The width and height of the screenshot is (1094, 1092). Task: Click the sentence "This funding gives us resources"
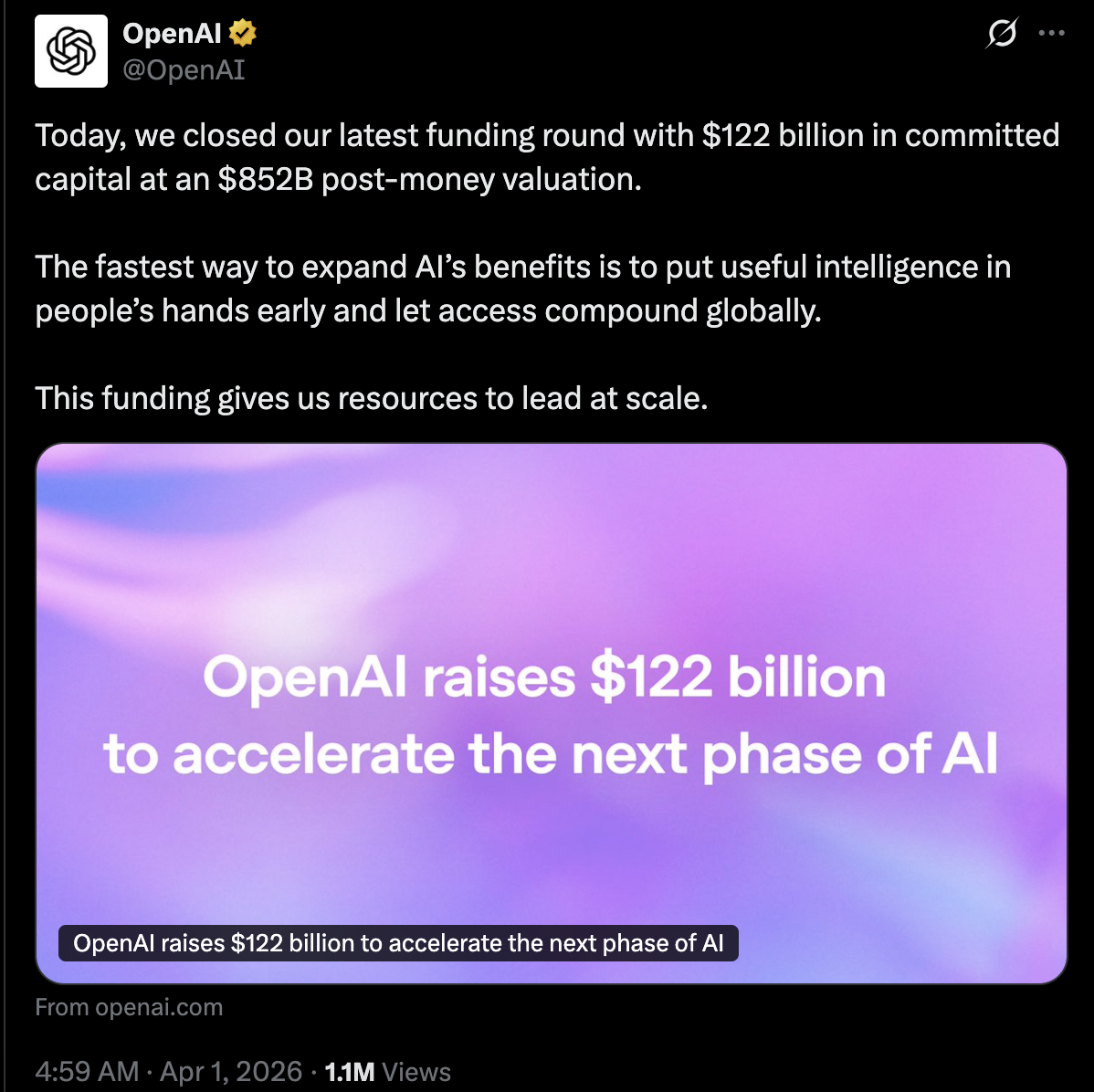(x=371, y=398)
